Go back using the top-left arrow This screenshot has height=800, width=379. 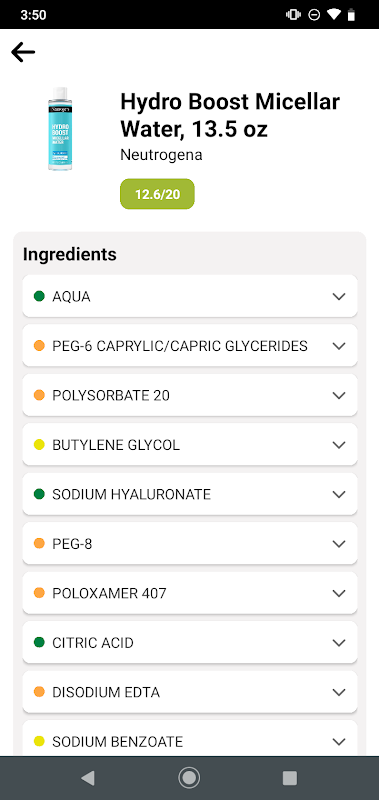[x=23, y=52]
